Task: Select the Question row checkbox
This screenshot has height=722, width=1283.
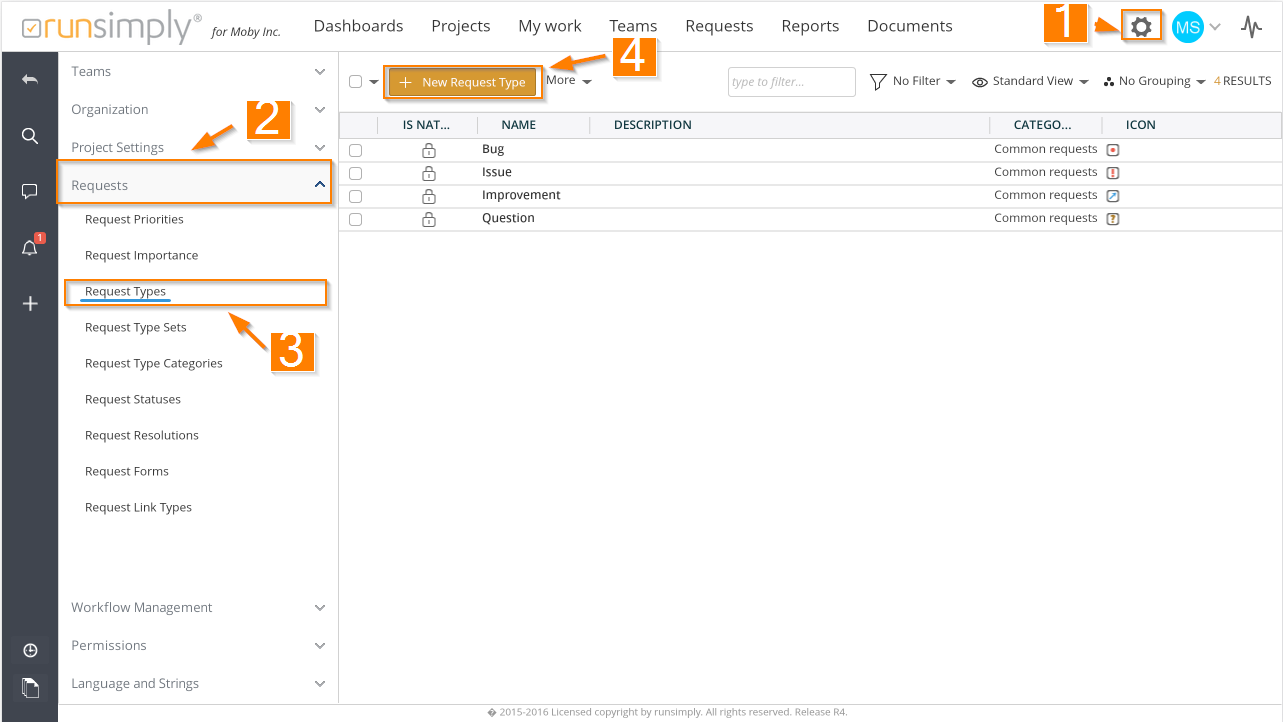Action: 355,219
